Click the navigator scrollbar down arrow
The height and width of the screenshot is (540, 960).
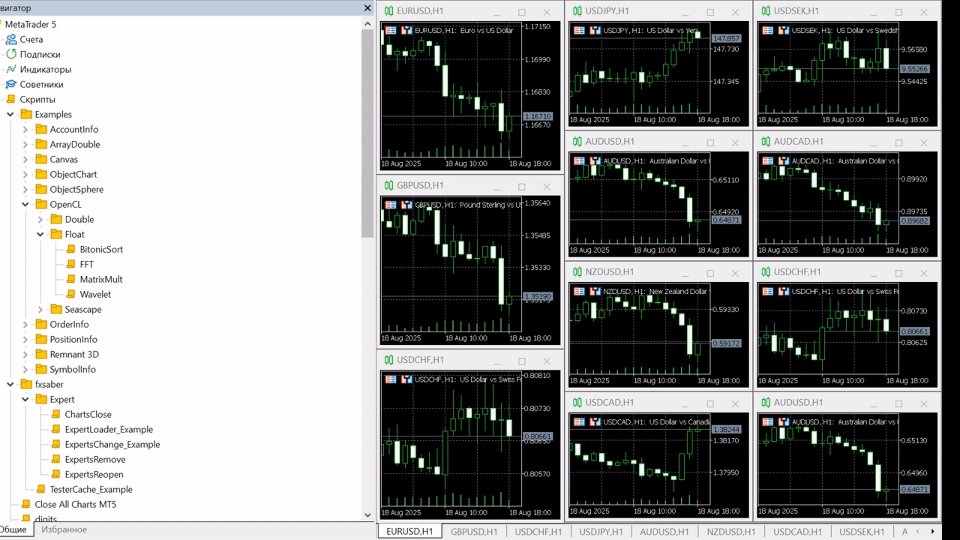tap(367, 515)
